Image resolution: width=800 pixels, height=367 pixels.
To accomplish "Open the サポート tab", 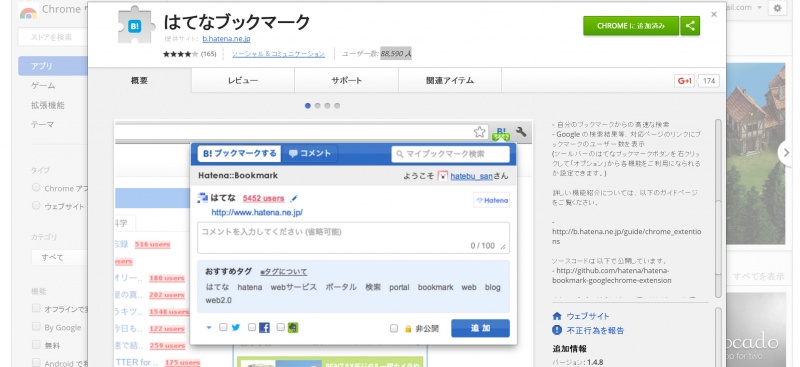I will click(x=346, y=81).
